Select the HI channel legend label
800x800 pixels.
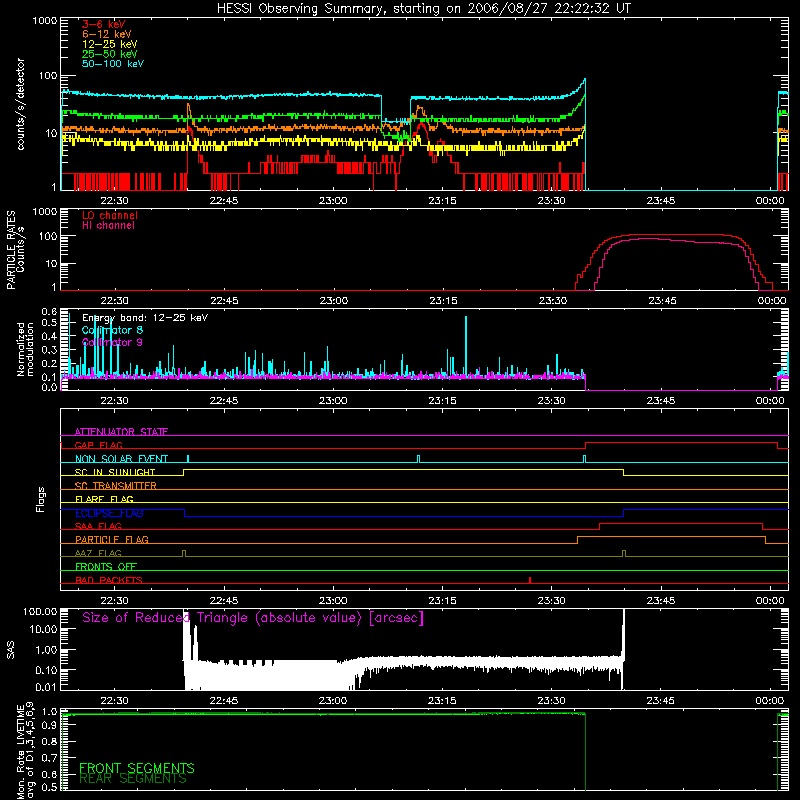point(108,225)
